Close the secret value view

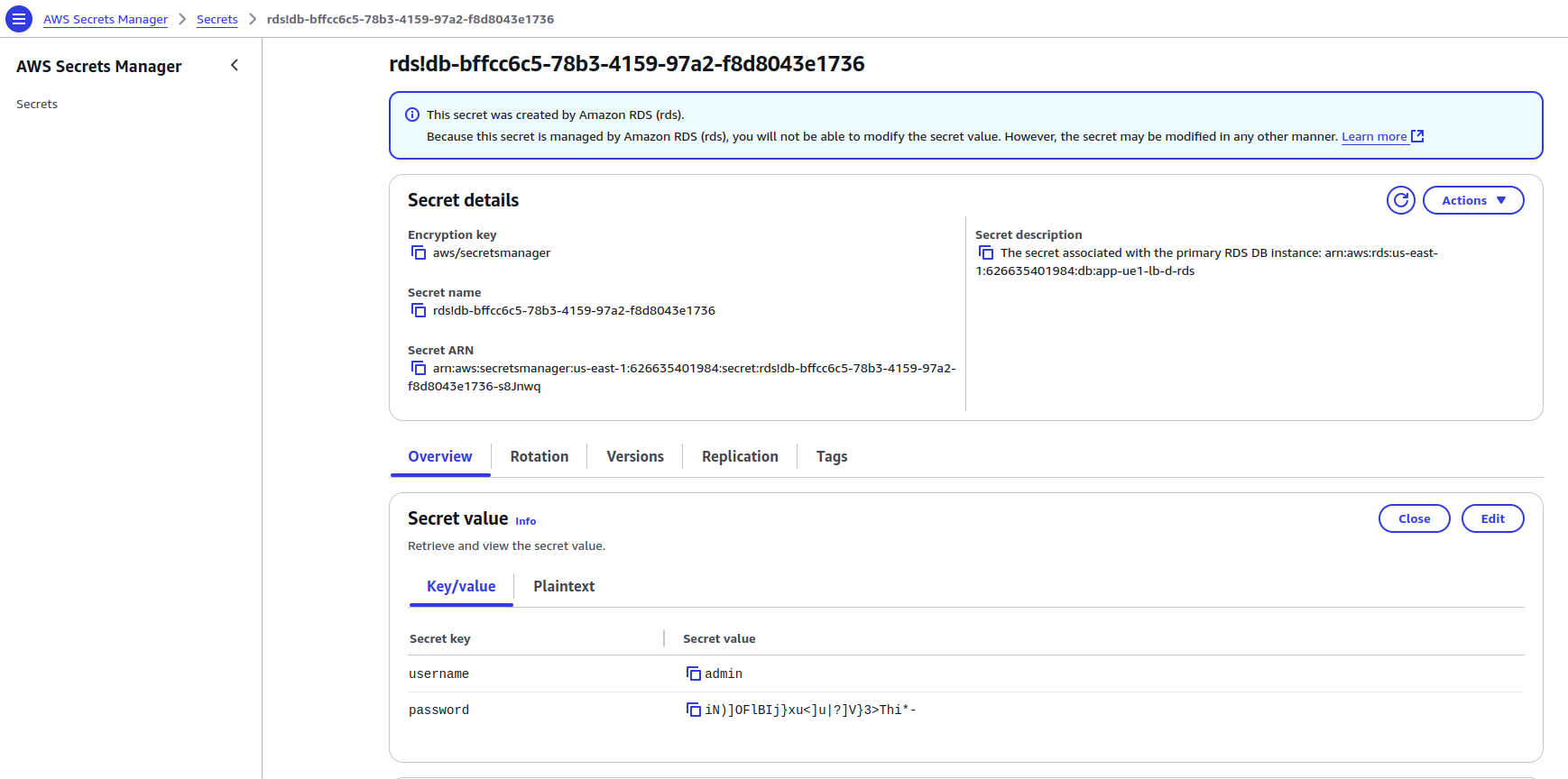[x=1414, y=518]
